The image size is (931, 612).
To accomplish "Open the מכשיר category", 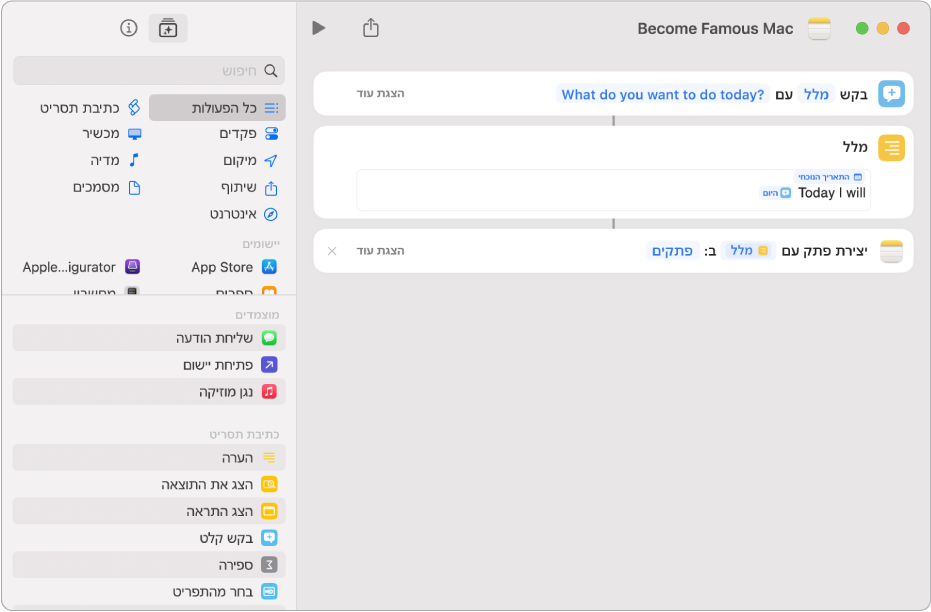I will point(112,134).
